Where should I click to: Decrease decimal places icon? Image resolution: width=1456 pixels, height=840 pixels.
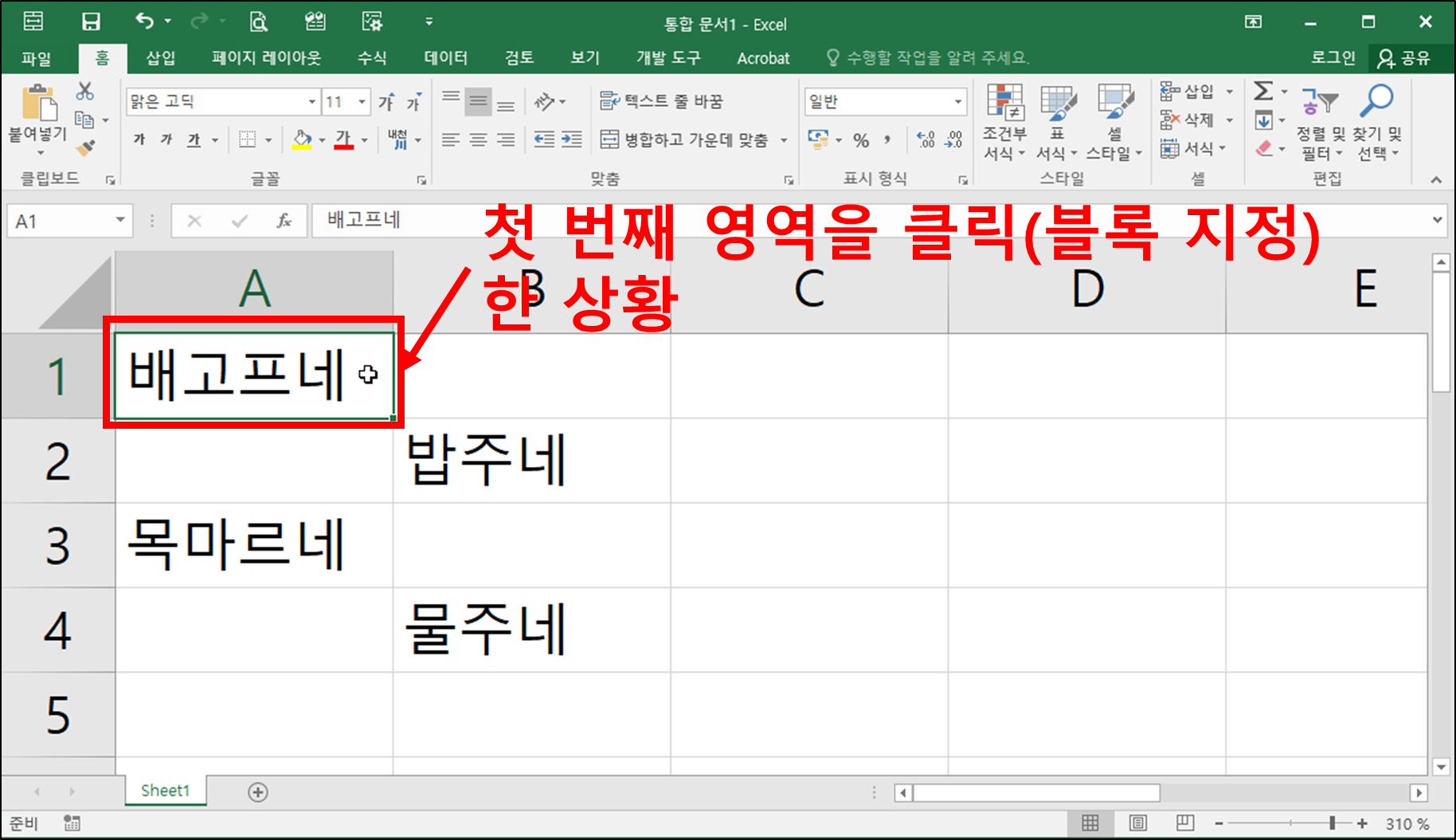953,140
